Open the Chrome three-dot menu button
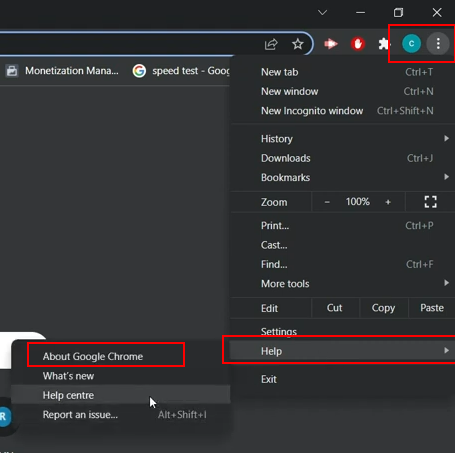The image size is (455, 453). [438, 43]
